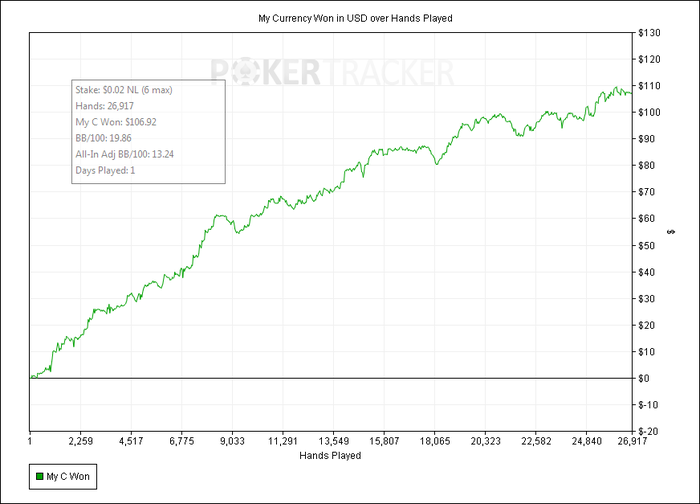Click the $10 y-axis label
This screenshot has height=504, width=700.
tap(647, 352)
